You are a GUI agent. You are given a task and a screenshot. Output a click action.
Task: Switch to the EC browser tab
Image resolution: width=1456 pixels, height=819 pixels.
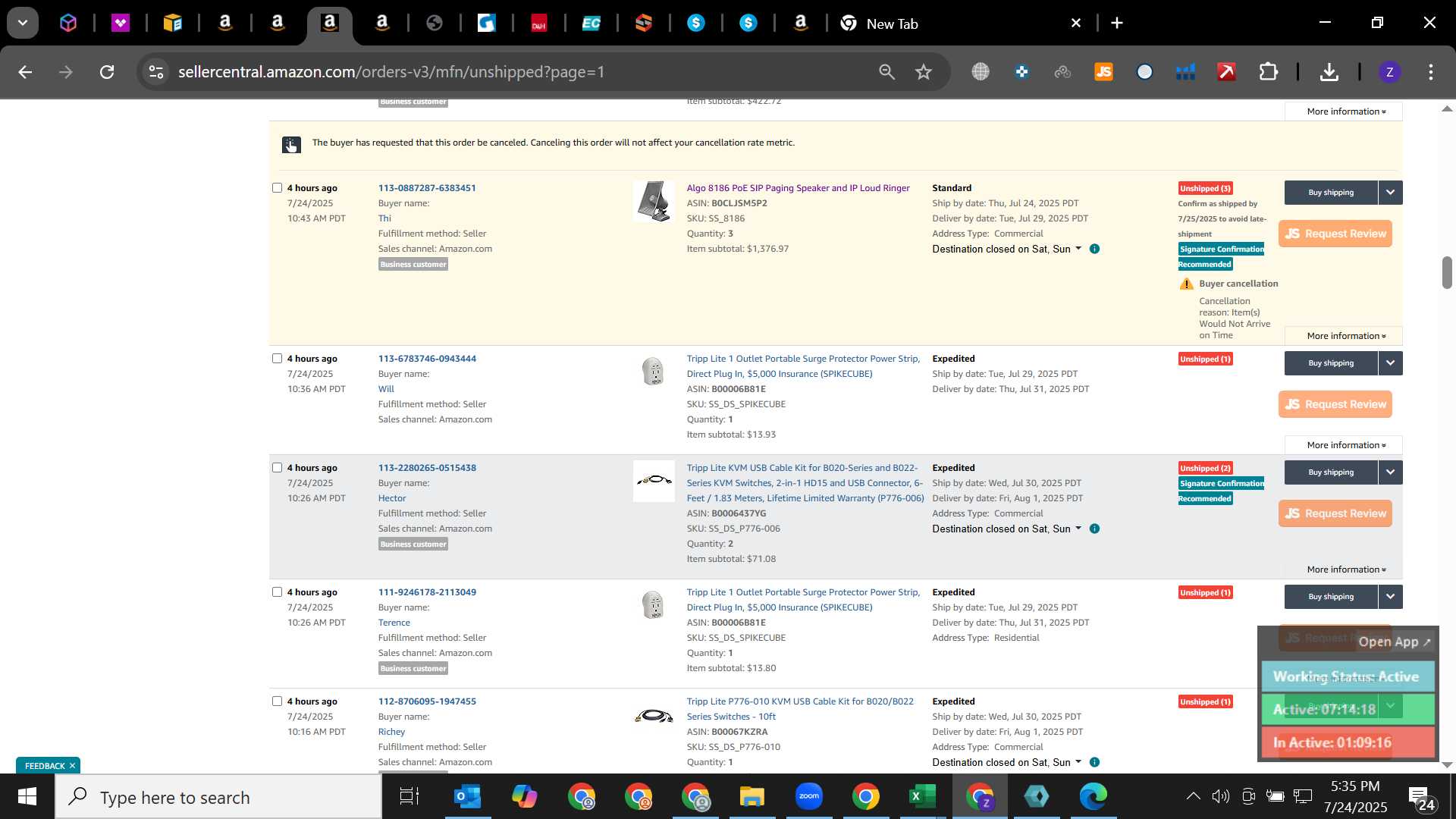click(591, 24)
